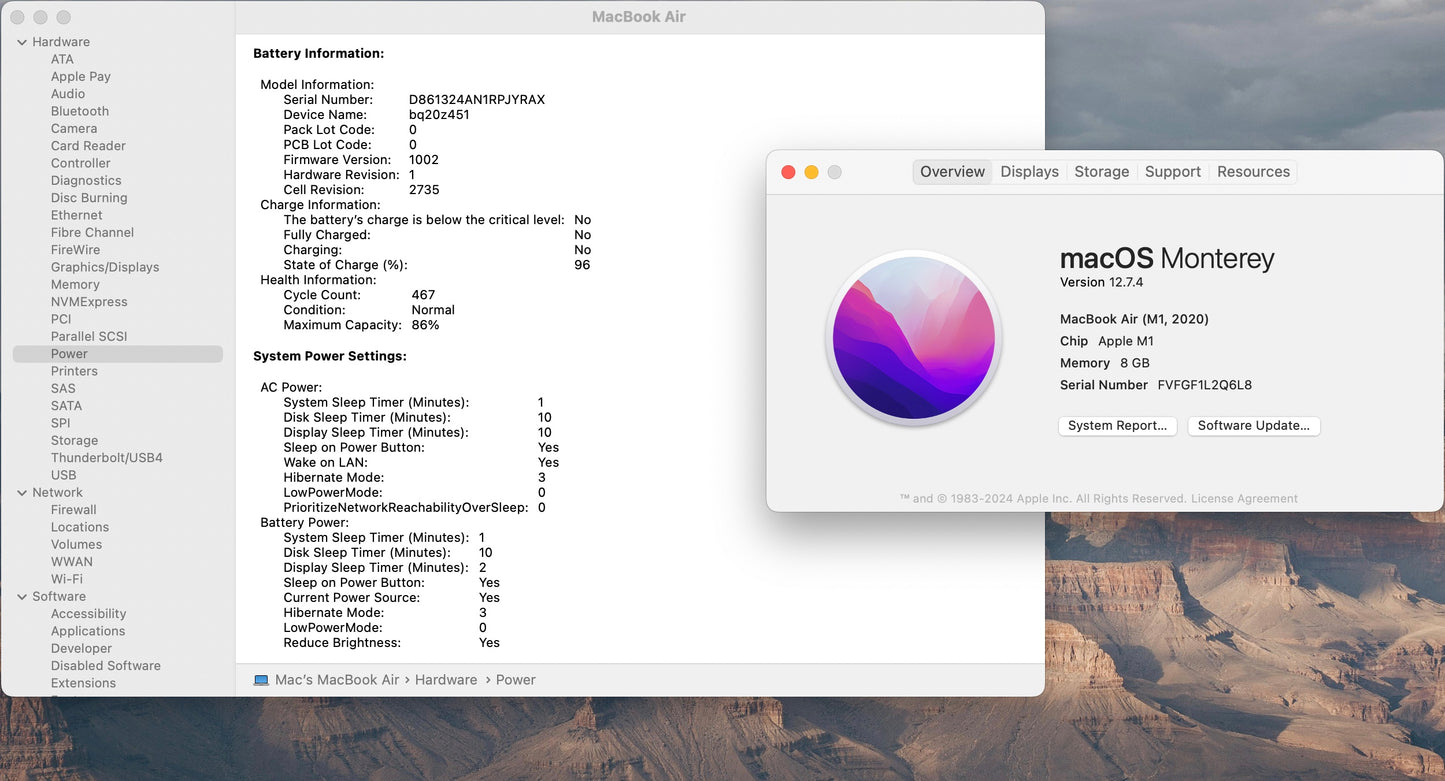1445x781 pixels.
Task: Click the Cycle Count value 467
Action: (423, 295)
